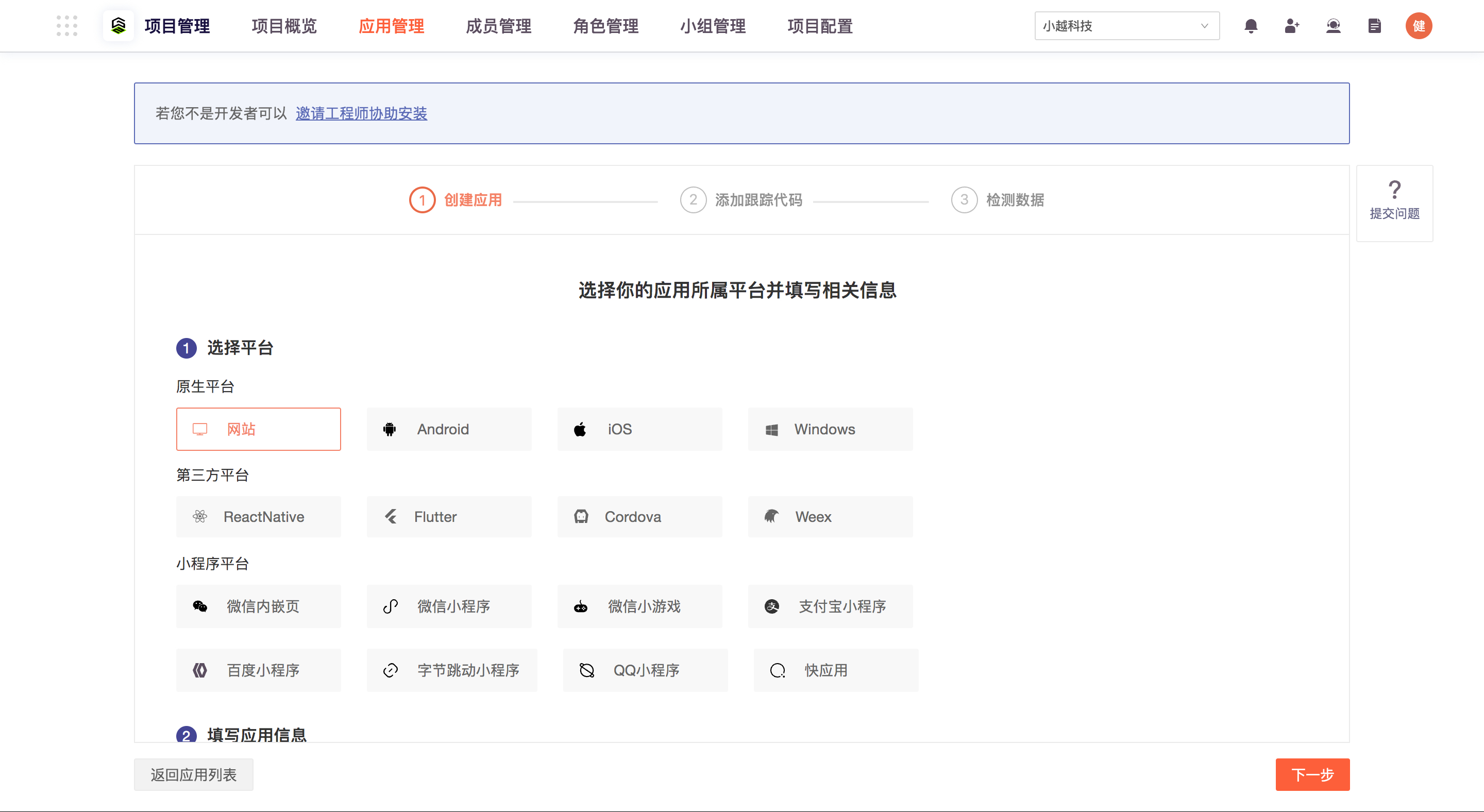
Task: Pick the Flutter platform option
Action: click(449, 517)
